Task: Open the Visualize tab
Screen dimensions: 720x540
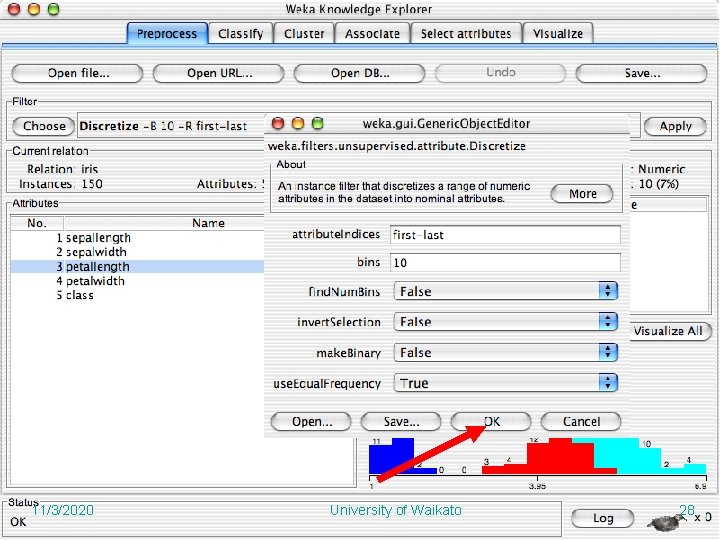Action: (558, 34)
